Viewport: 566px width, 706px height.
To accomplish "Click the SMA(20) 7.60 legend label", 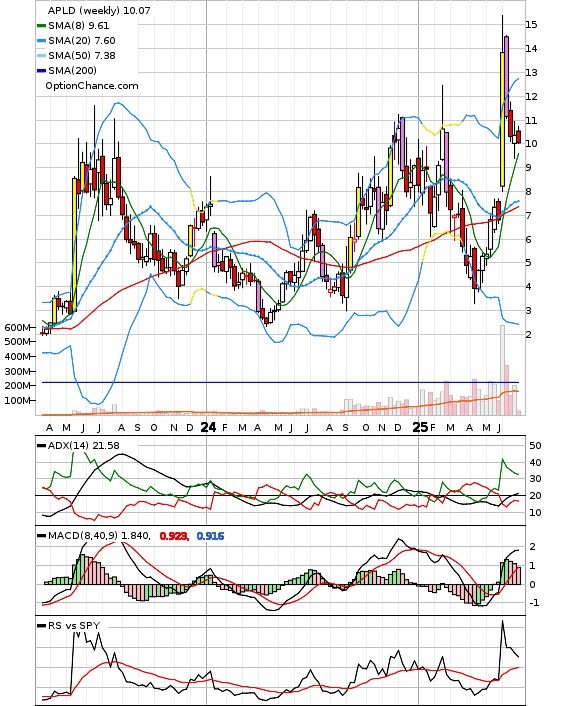I will tap(82, 41).
